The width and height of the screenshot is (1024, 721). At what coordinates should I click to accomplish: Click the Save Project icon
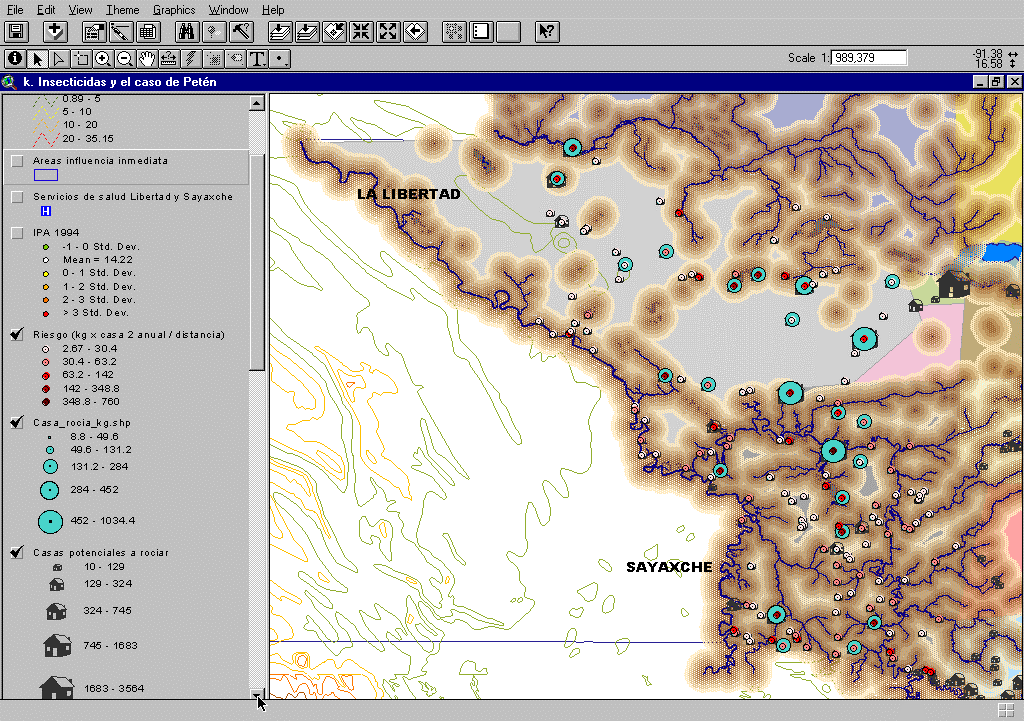[16, 32]
